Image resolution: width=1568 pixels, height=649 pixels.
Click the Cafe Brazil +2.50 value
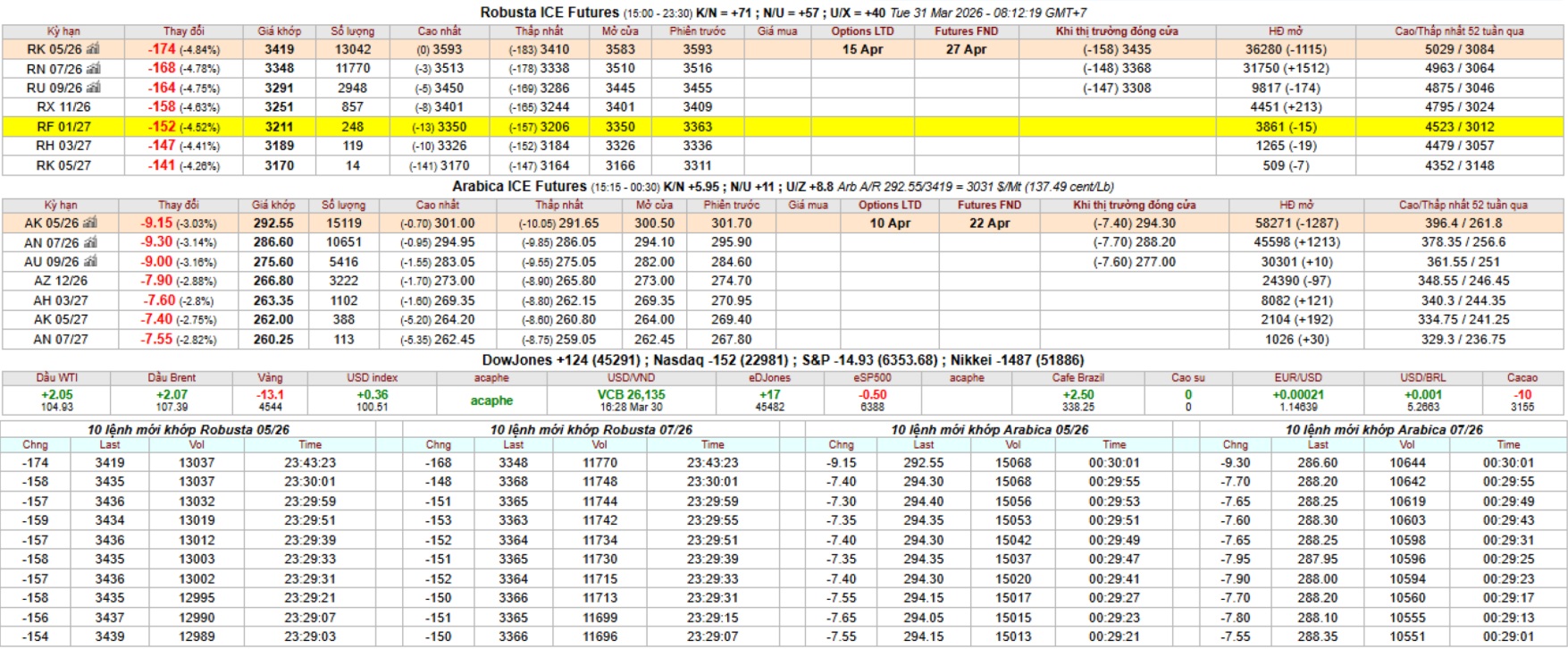[x=1077, y=395]
